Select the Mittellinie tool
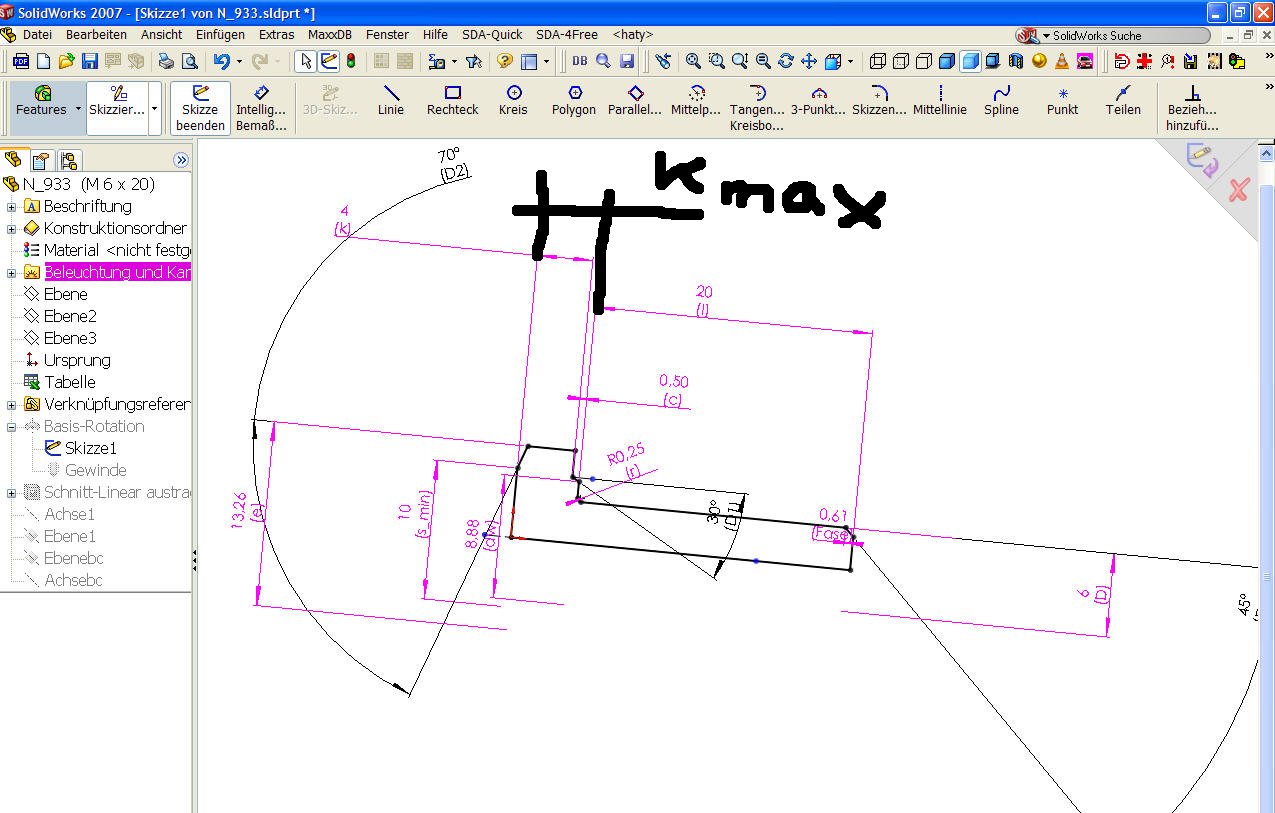The height and width of the screenshot is (813, 1275). 940,100
